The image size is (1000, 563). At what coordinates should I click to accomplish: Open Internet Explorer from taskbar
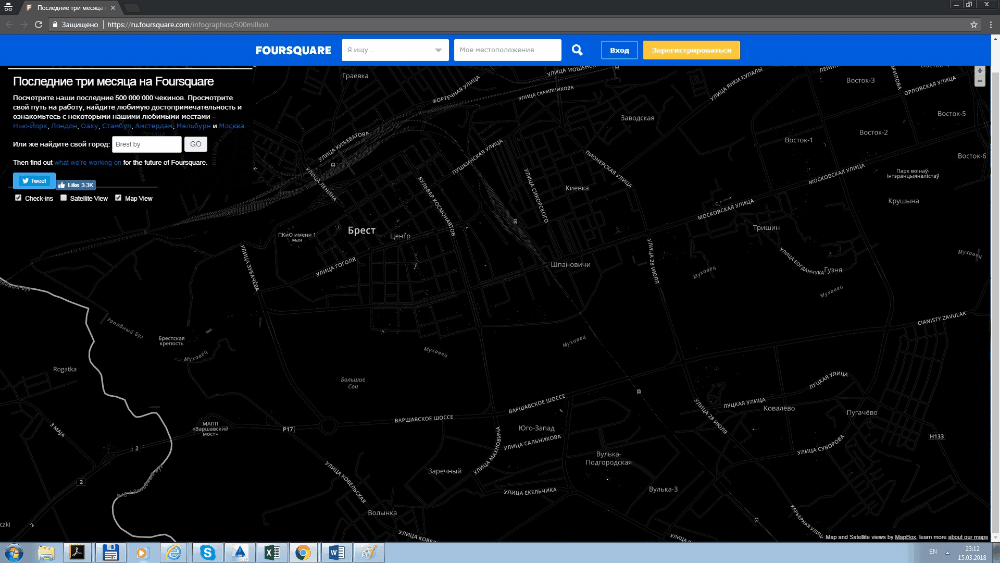pyautogui.click(x=174, y=552)
